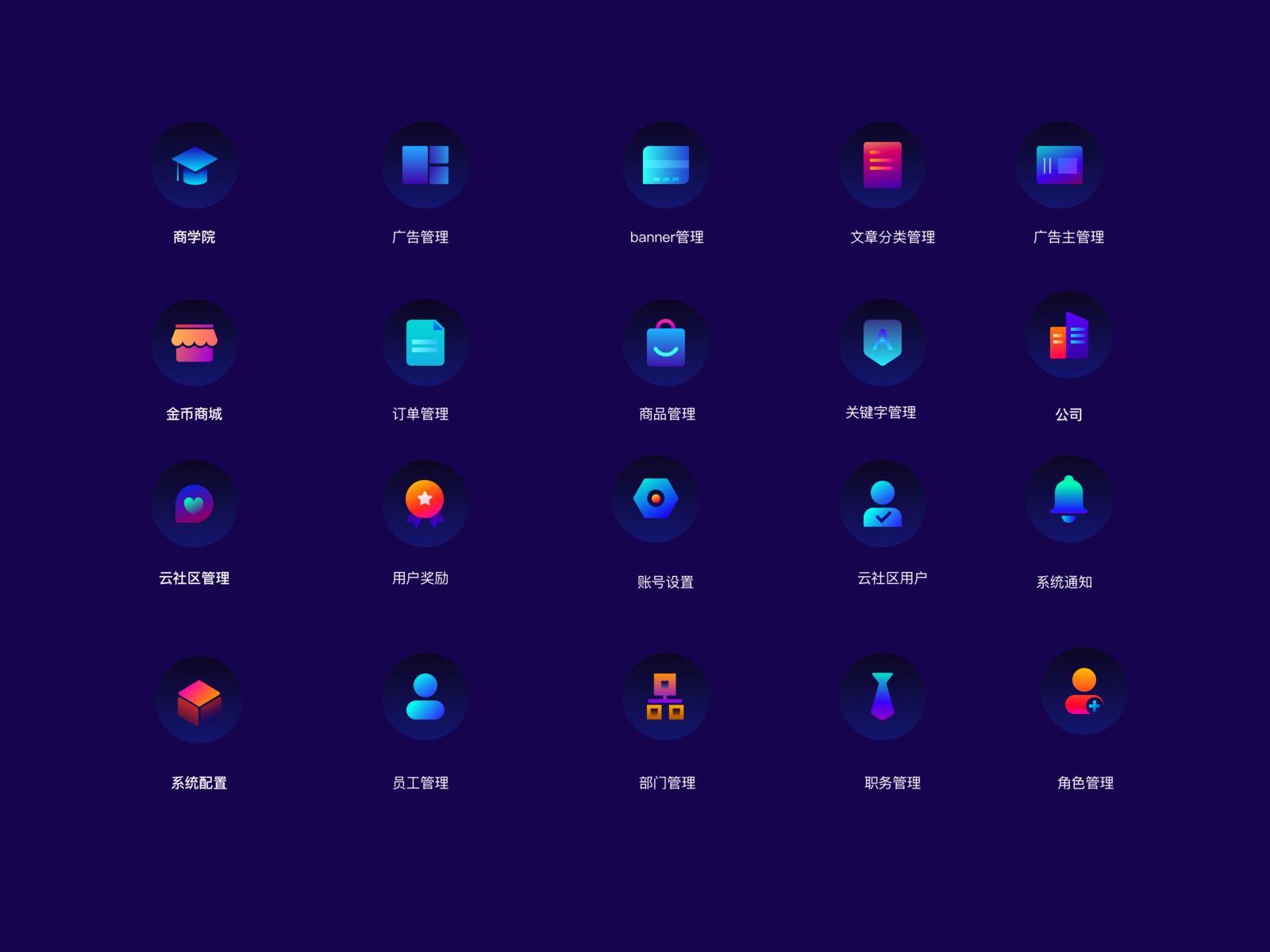
Task: Click the 文章分类管理 document icon
Action: pos(883,164)
